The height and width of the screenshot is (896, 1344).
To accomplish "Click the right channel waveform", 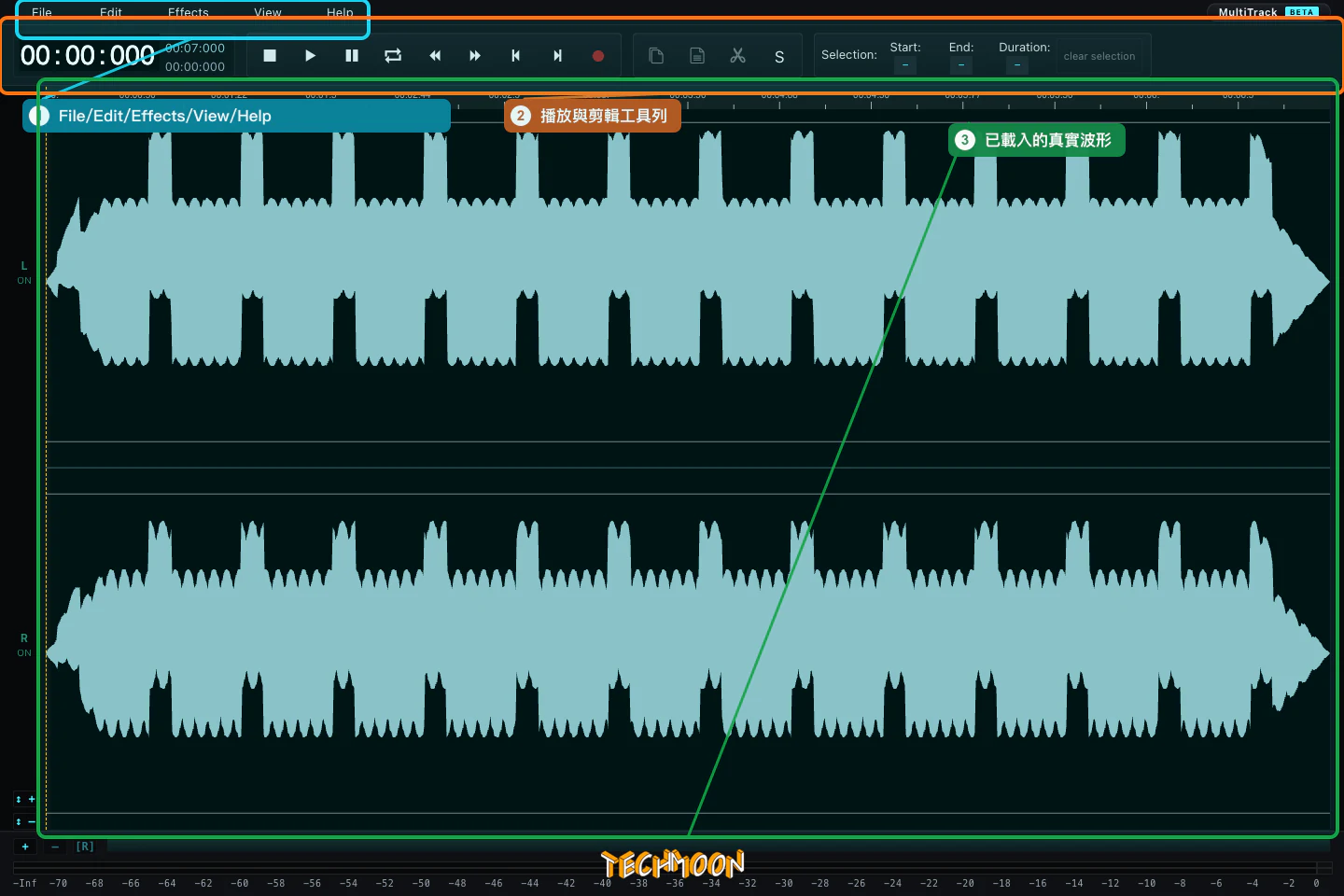I will click(x=688, y=653).
